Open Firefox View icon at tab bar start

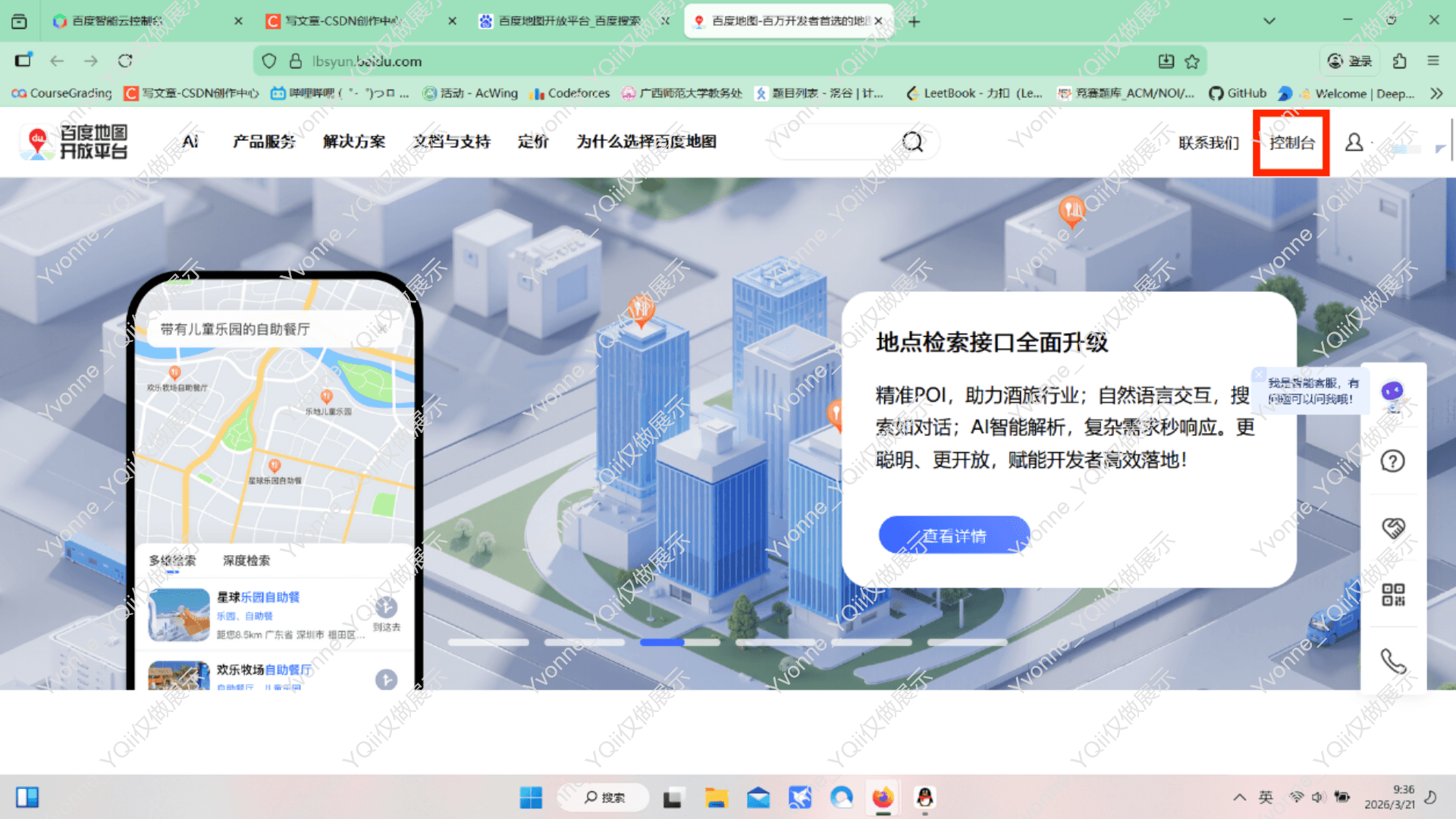point(19,21)
